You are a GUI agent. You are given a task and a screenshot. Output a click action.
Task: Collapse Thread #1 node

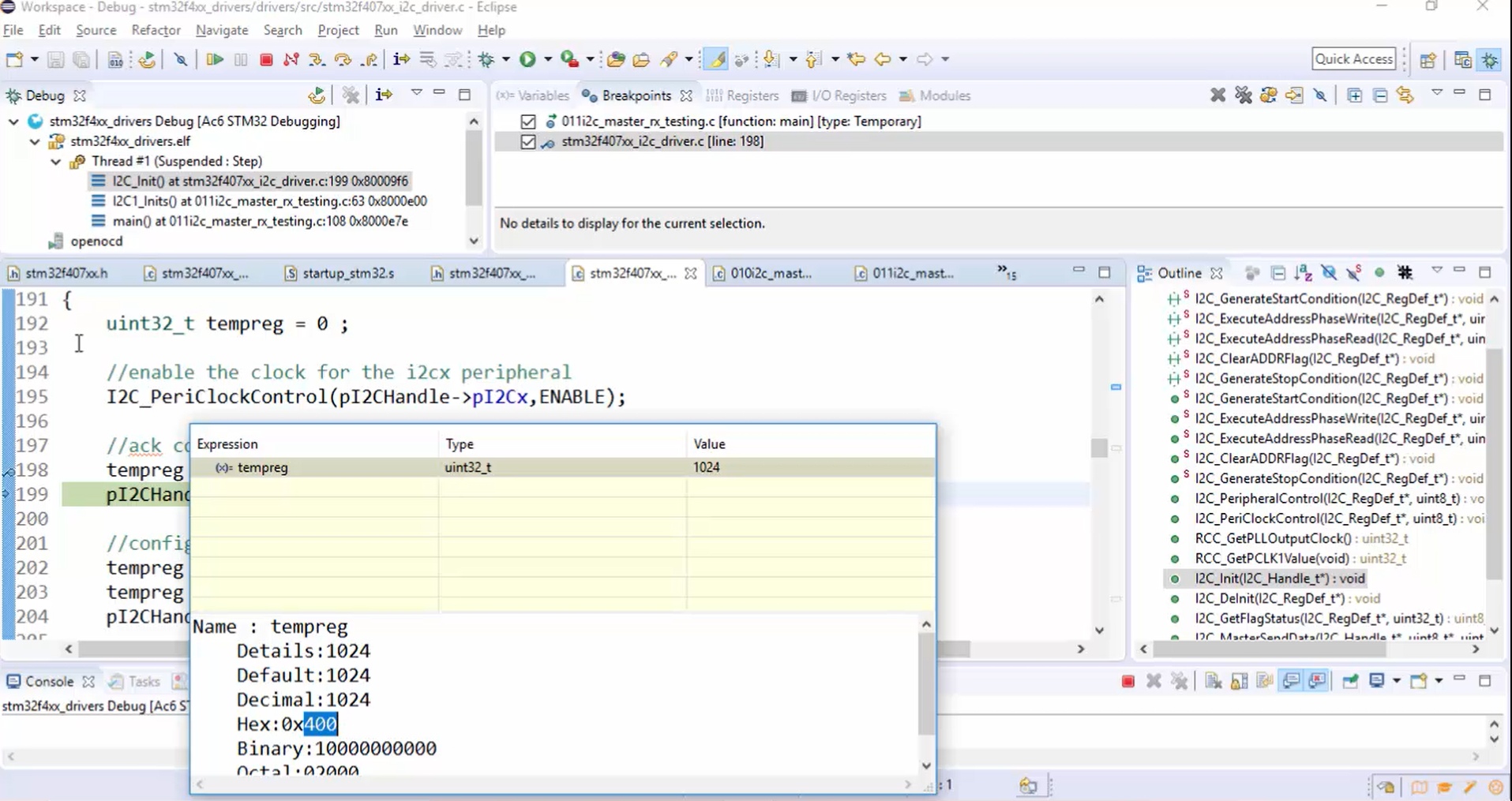pos(56,162)
